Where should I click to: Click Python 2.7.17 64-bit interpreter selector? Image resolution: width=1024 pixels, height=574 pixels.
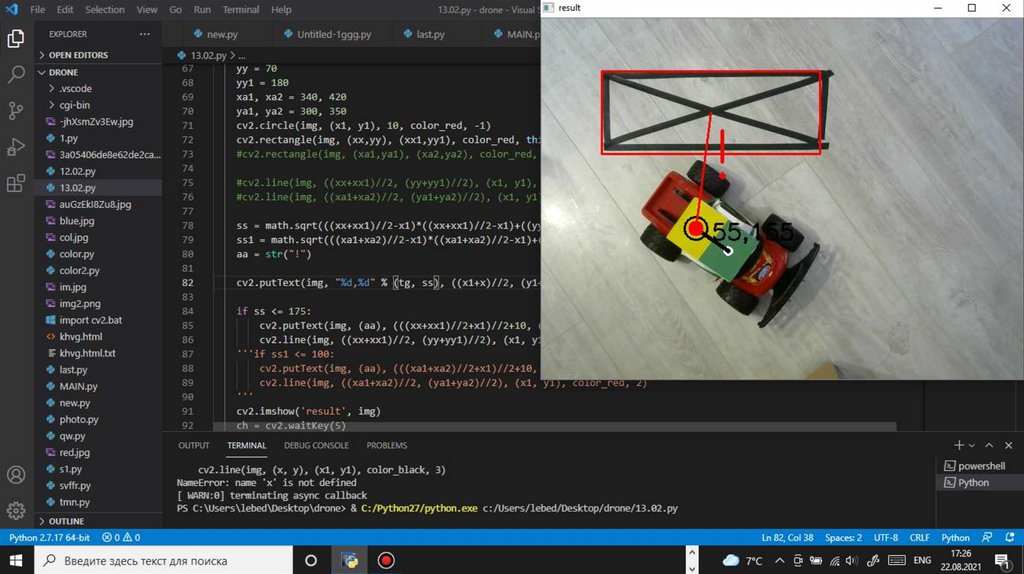click(x=48, y=538)
